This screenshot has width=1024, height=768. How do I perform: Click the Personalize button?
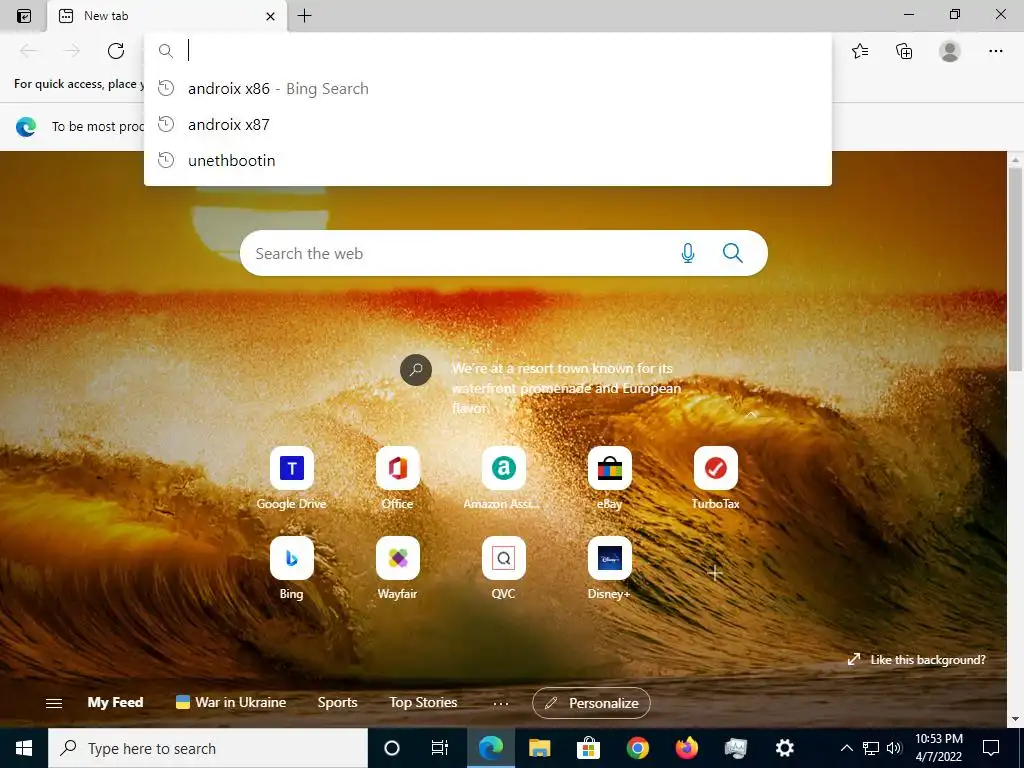click(591, 703)
